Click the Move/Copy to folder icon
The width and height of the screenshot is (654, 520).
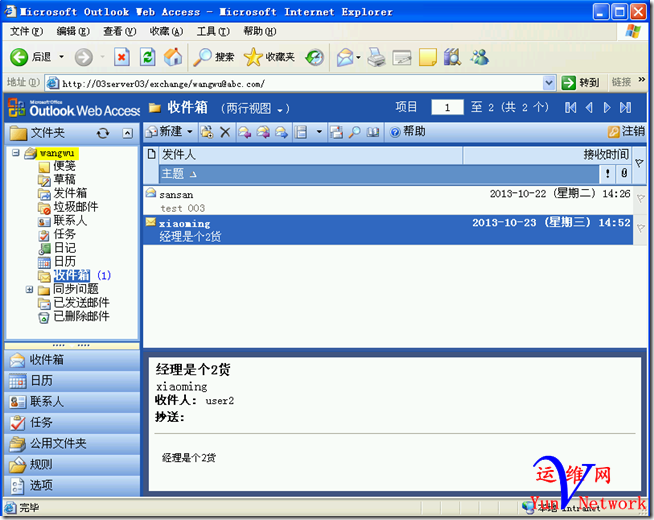207,132
